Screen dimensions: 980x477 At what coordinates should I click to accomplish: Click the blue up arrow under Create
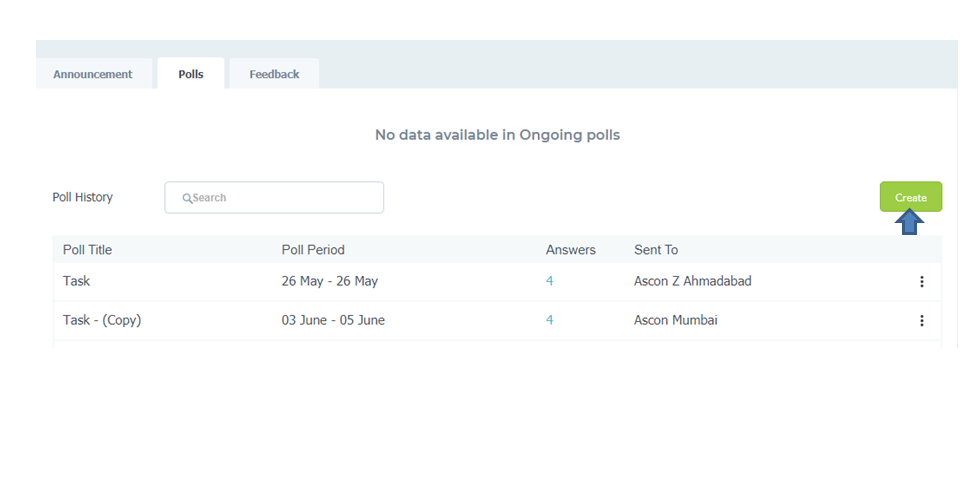click(909, 223)
